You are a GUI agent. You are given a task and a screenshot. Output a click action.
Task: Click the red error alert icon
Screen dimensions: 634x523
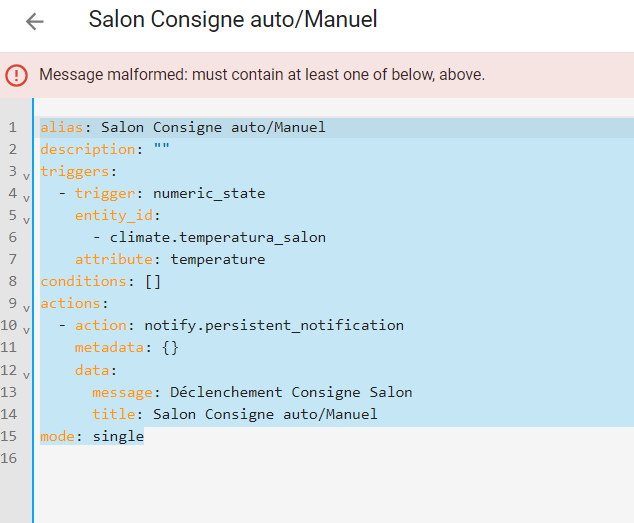(16, 75)
